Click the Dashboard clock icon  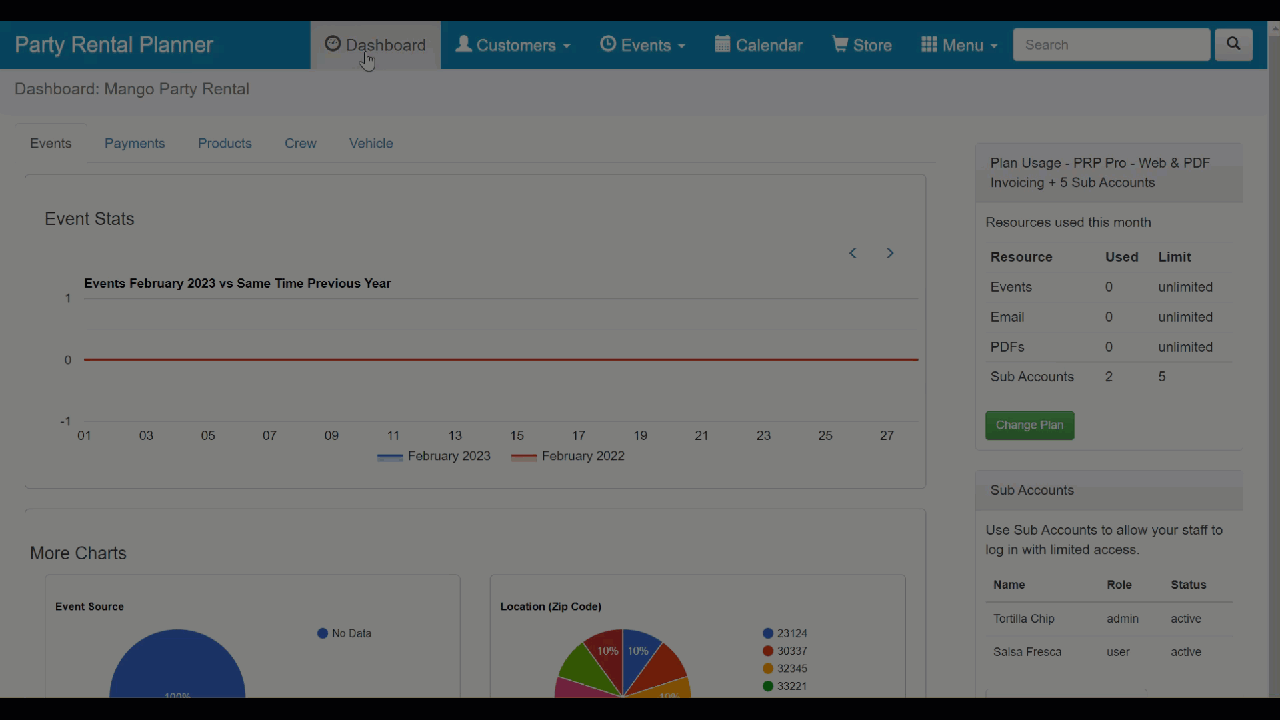[333, 44]
